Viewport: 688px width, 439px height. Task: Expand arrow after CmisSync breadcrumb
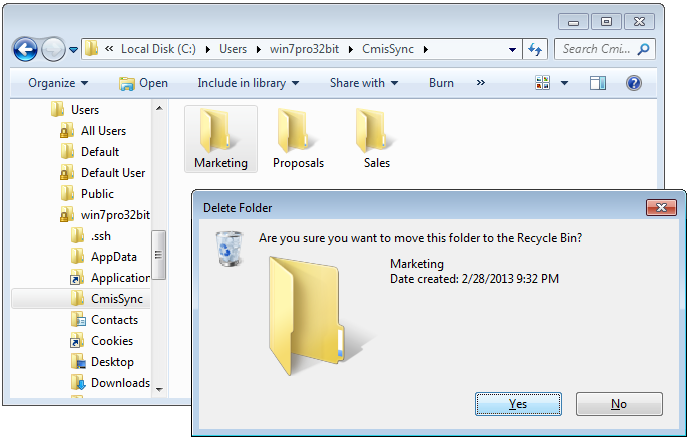pos(426,49)
